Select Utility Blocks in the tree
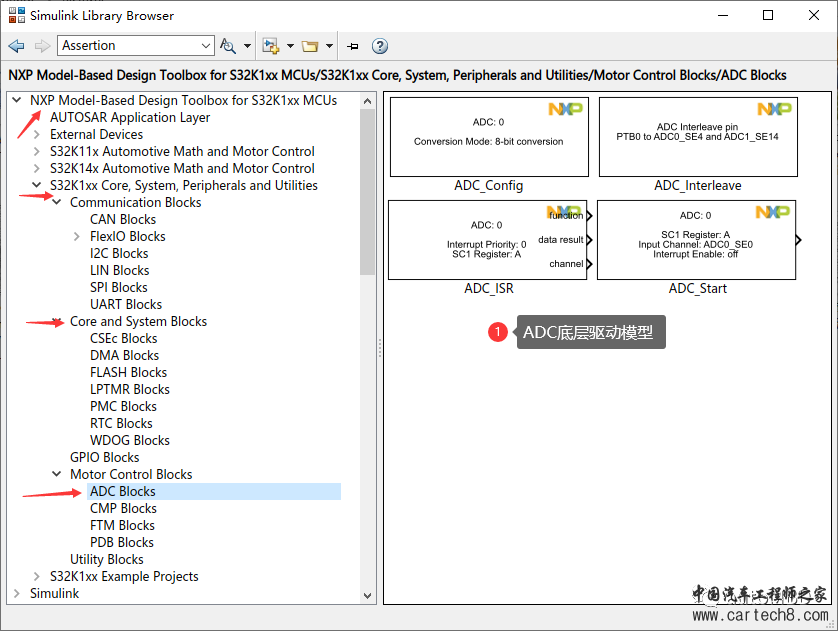The width and height of the screenshot is (838, 631). pyautogui.click(x=107, y=559)
